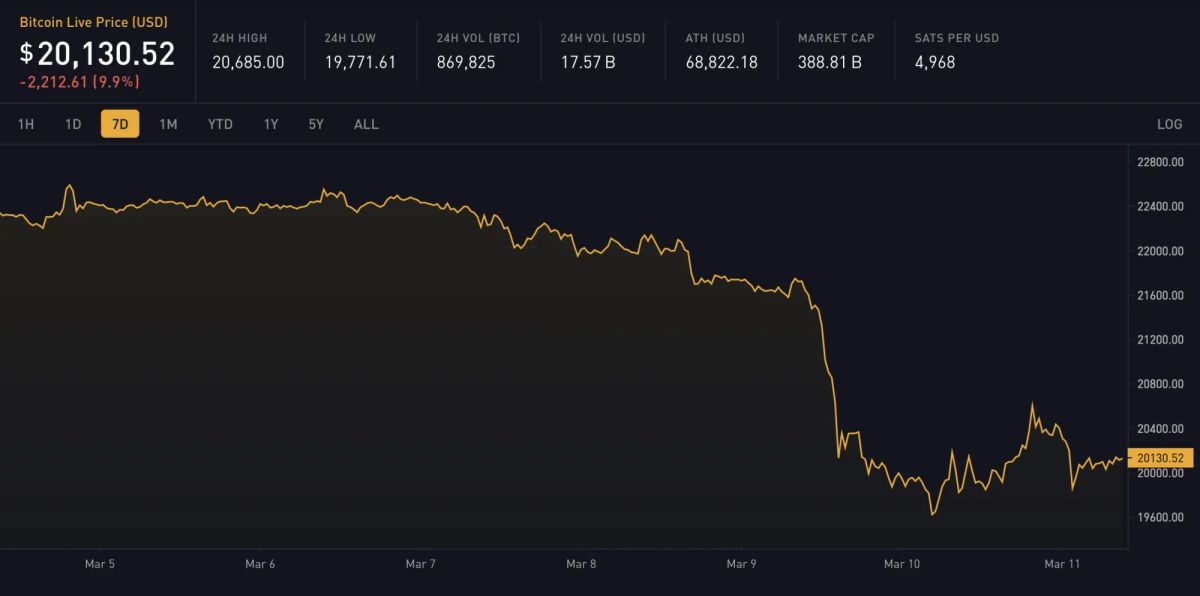This screenshot has width=1200, height=596.
Task: Show the ALL time price history
Action: click(366, 124)
